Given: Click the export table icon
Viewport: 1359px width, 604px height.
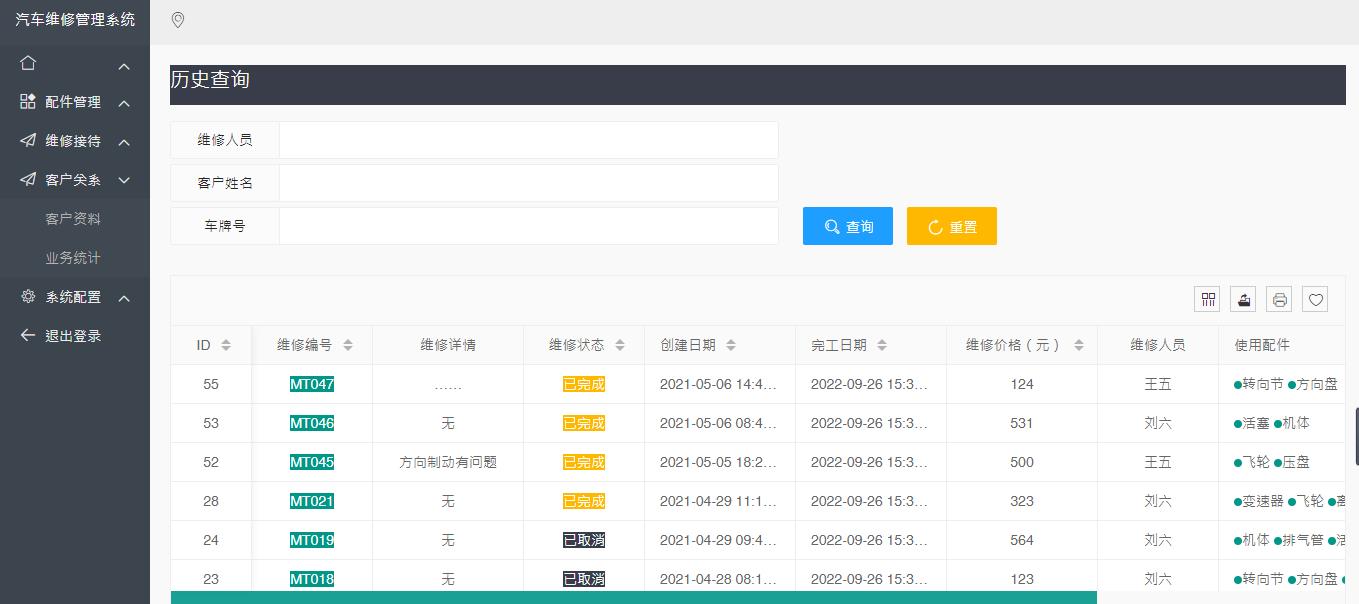Looking at the screenshot, I should pos(1243,299).
